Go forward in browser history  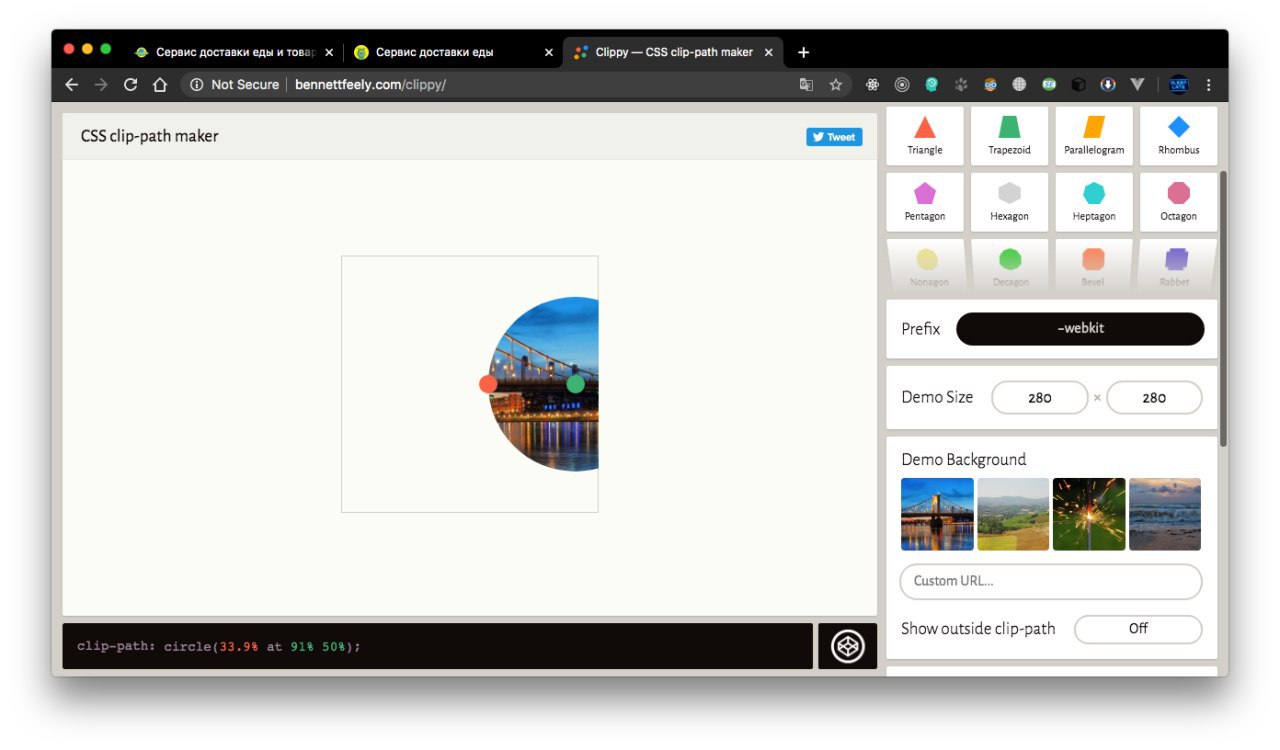[100, 85]
